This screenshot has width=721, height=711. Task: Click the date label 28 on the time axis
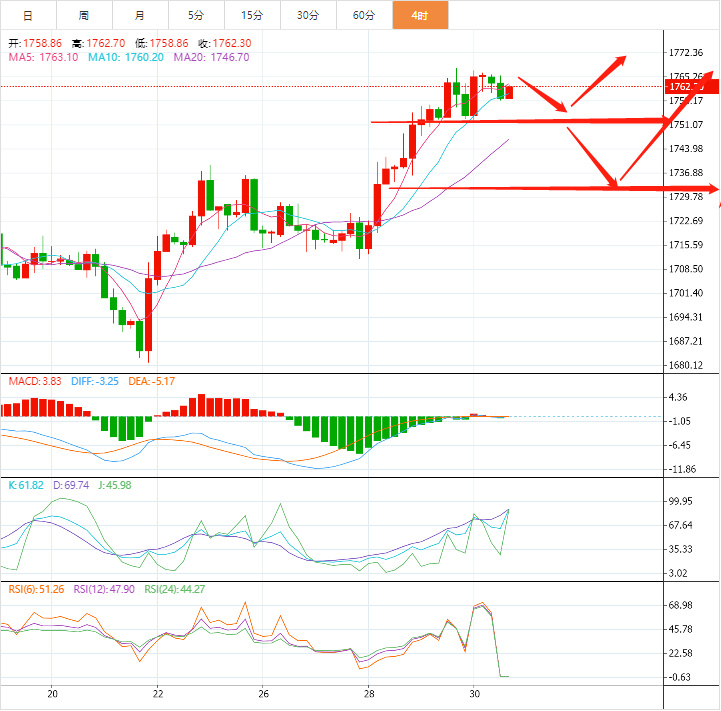(369, 693)
